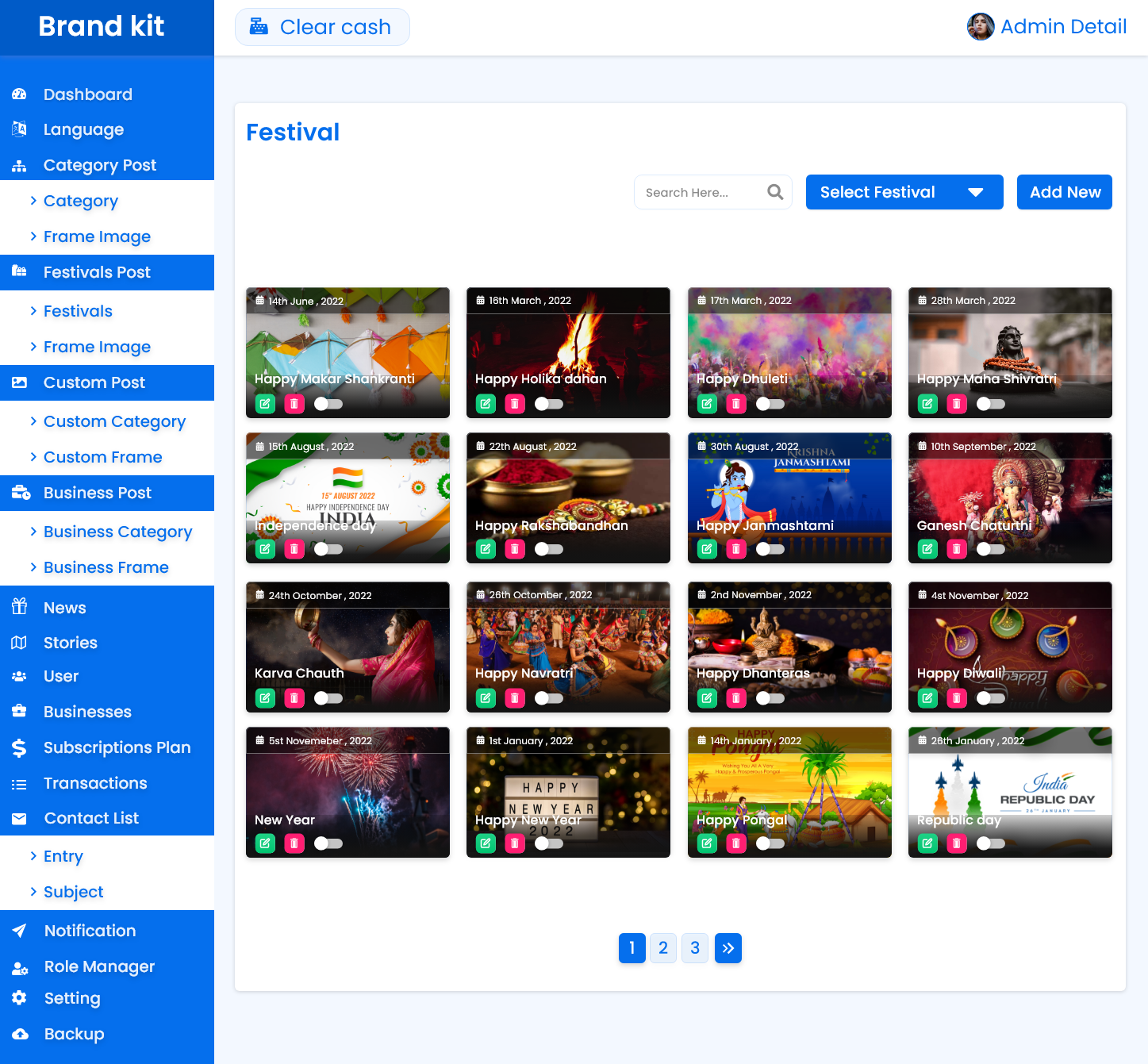Go to pagination page 2
Viewport: 1148px width, 1064px height.
coord(663,948)
